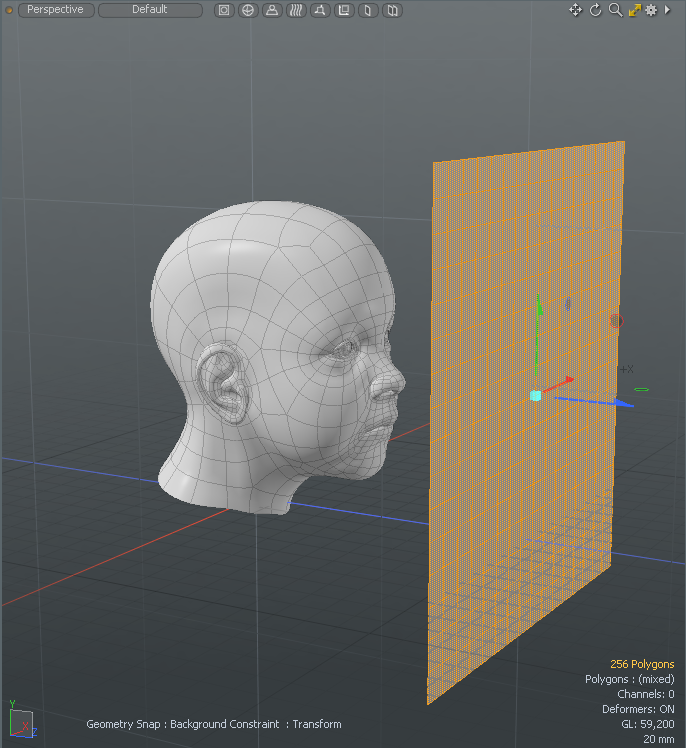This screenshot has height=748, width=686.
Task: Click the wavy lines toolbar icon
Action: [296, 10]
